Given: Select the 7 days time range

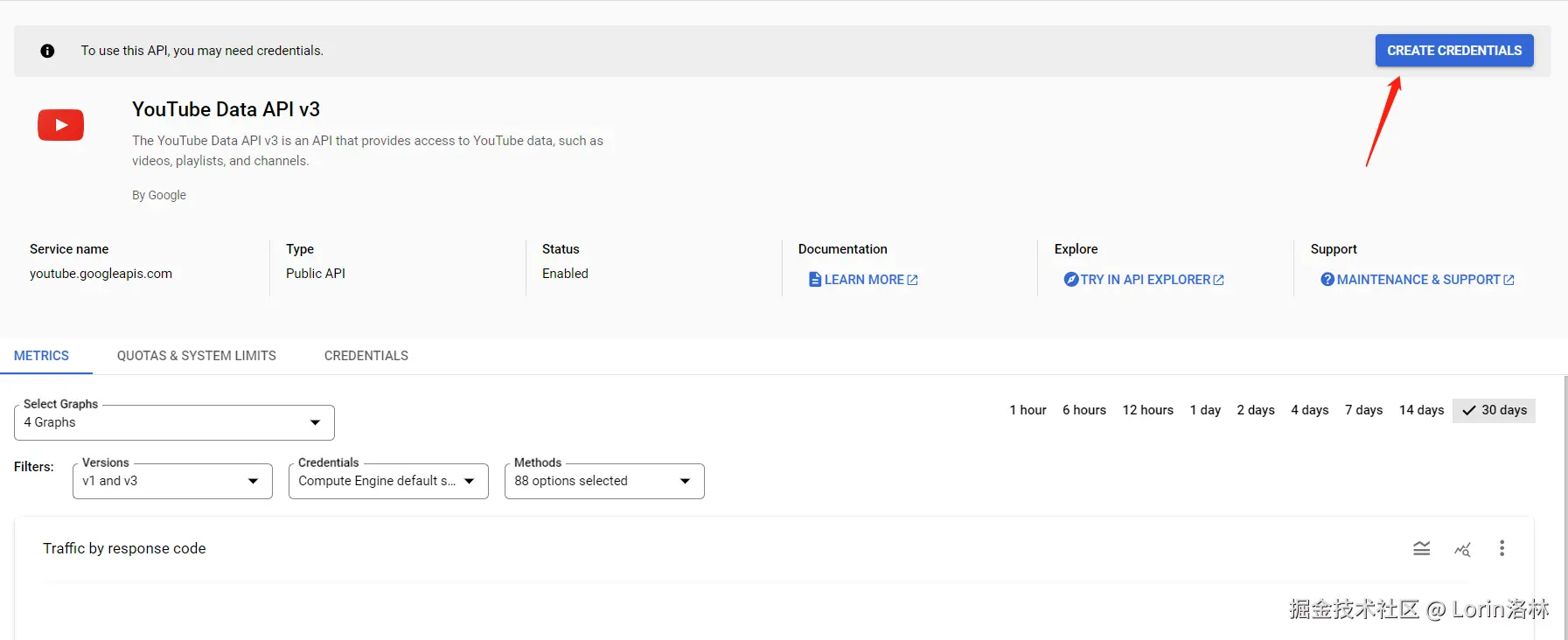Looking at the screenshot, I should pyautogui.click(x=1364, y=410).
